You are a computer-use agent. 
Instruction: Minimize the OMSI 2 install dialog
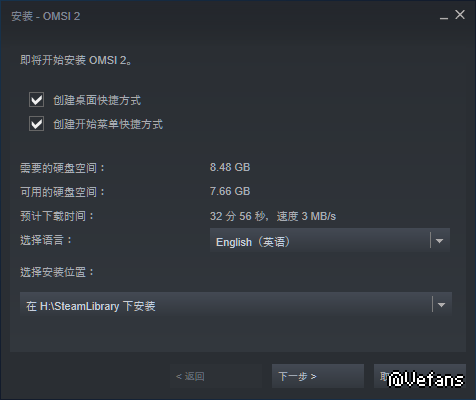(444, 15)
